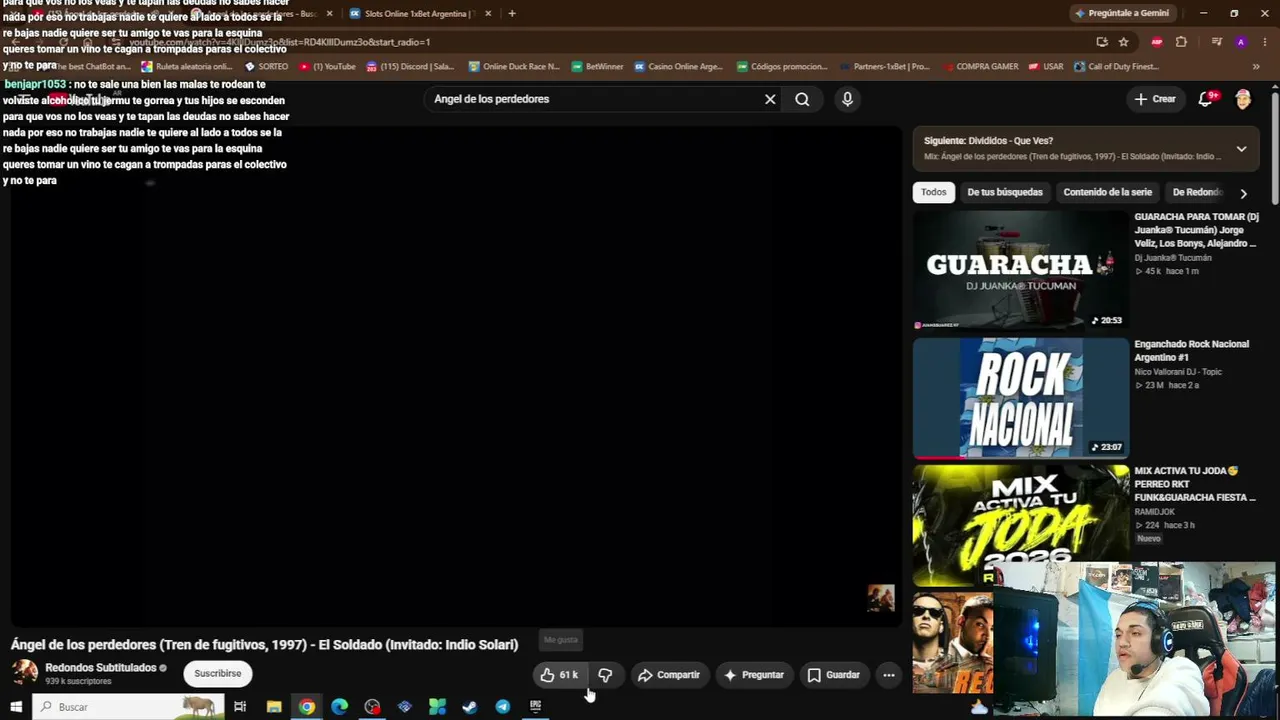1280x720 pixels.
Task: Open Steam from taskbar
Action: click(x=469, y=707)
